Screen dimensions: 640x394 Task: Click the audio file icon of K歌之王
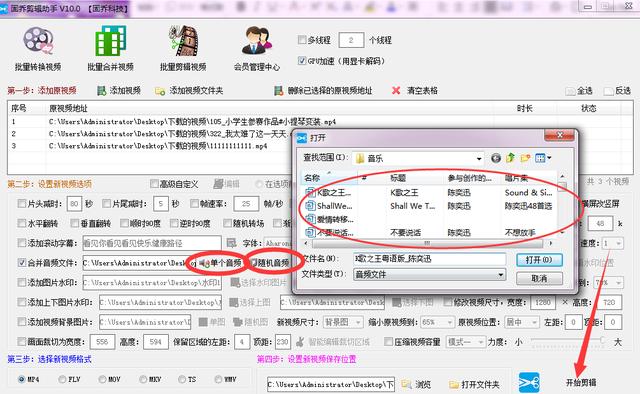click(x=311, y=192)
